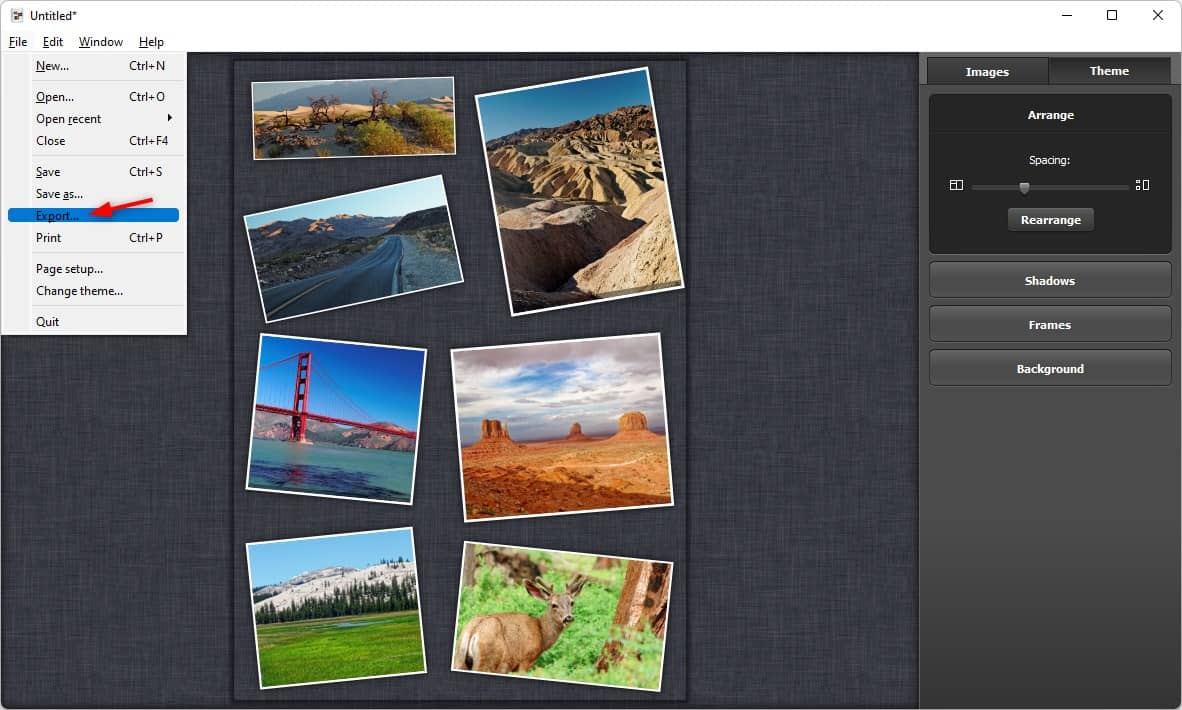Choose New... from the File menu
This screenshot has height=710, width=1182.
click(x=93, y=66)
